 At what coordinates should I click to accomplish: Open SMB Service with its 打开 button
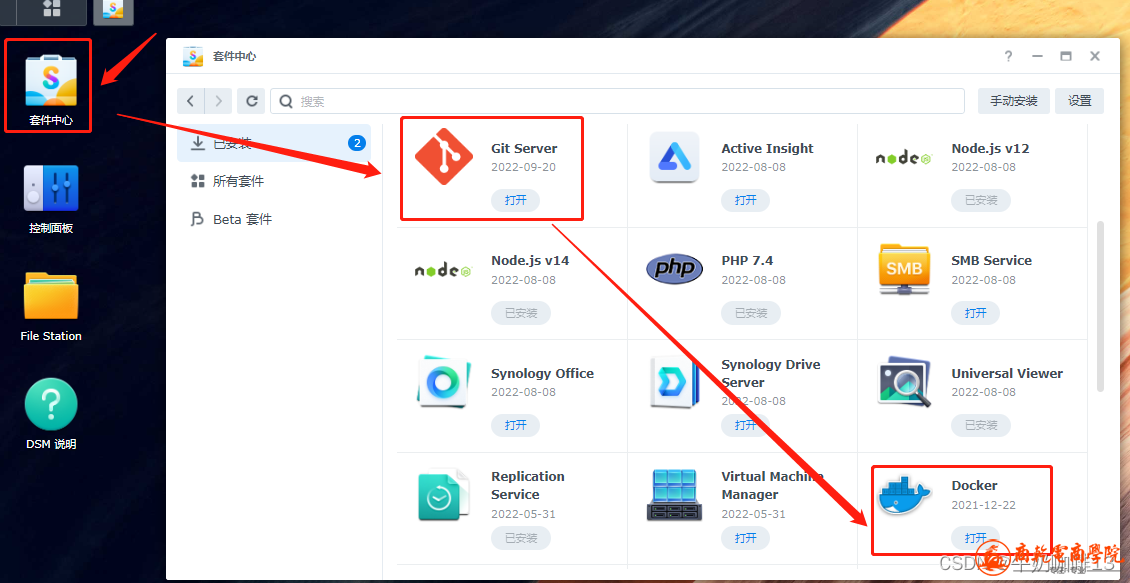975,313
